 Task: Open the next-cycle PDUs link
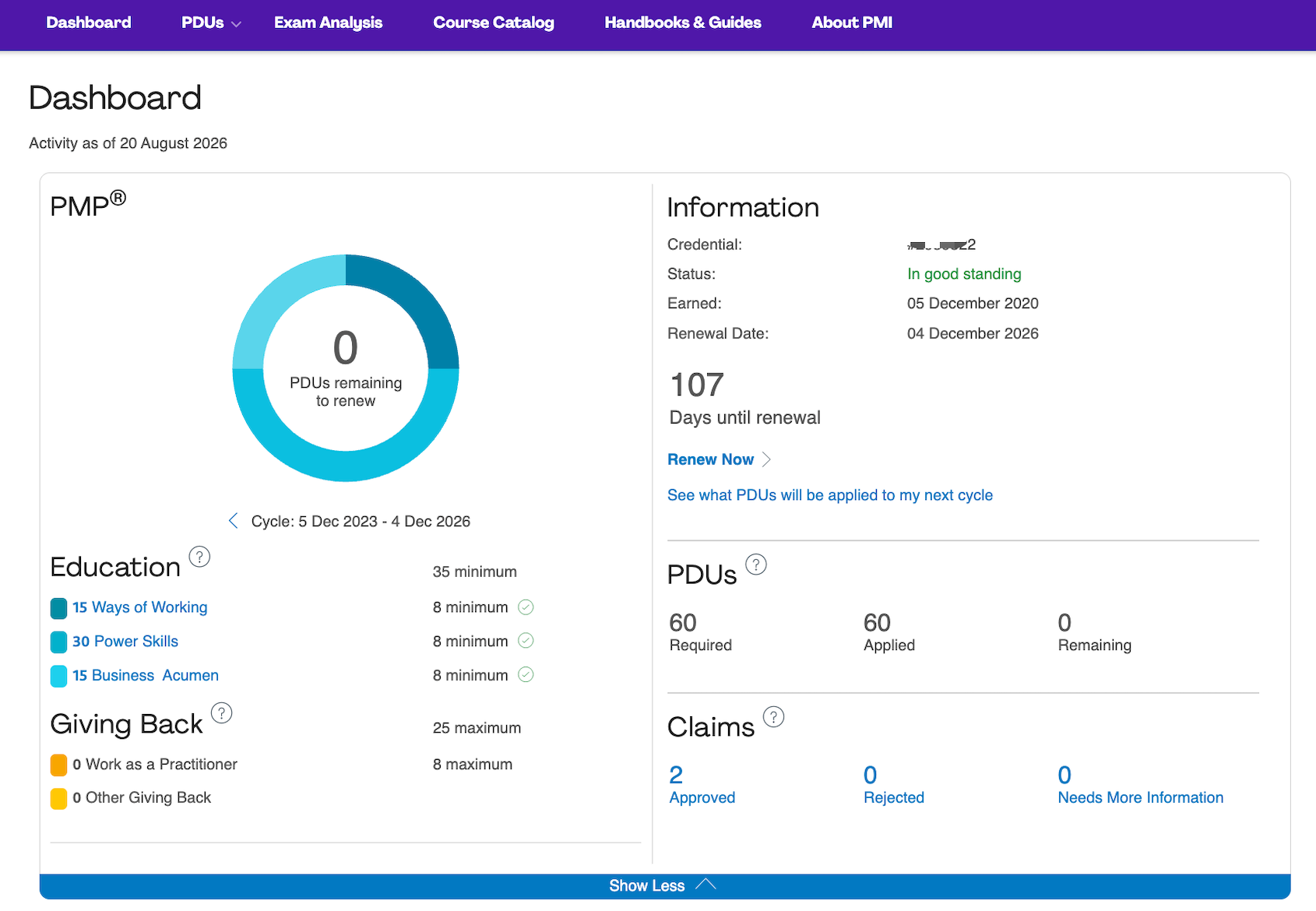coord(830,495)
